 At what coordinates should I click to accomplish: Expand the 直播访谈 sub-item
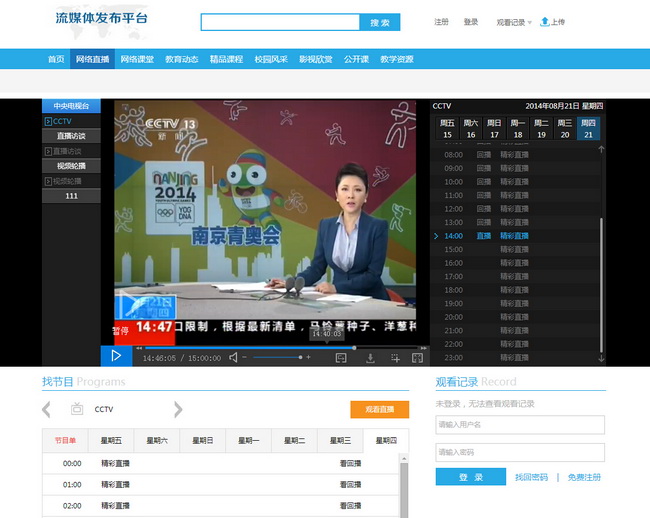coord(48,151)
